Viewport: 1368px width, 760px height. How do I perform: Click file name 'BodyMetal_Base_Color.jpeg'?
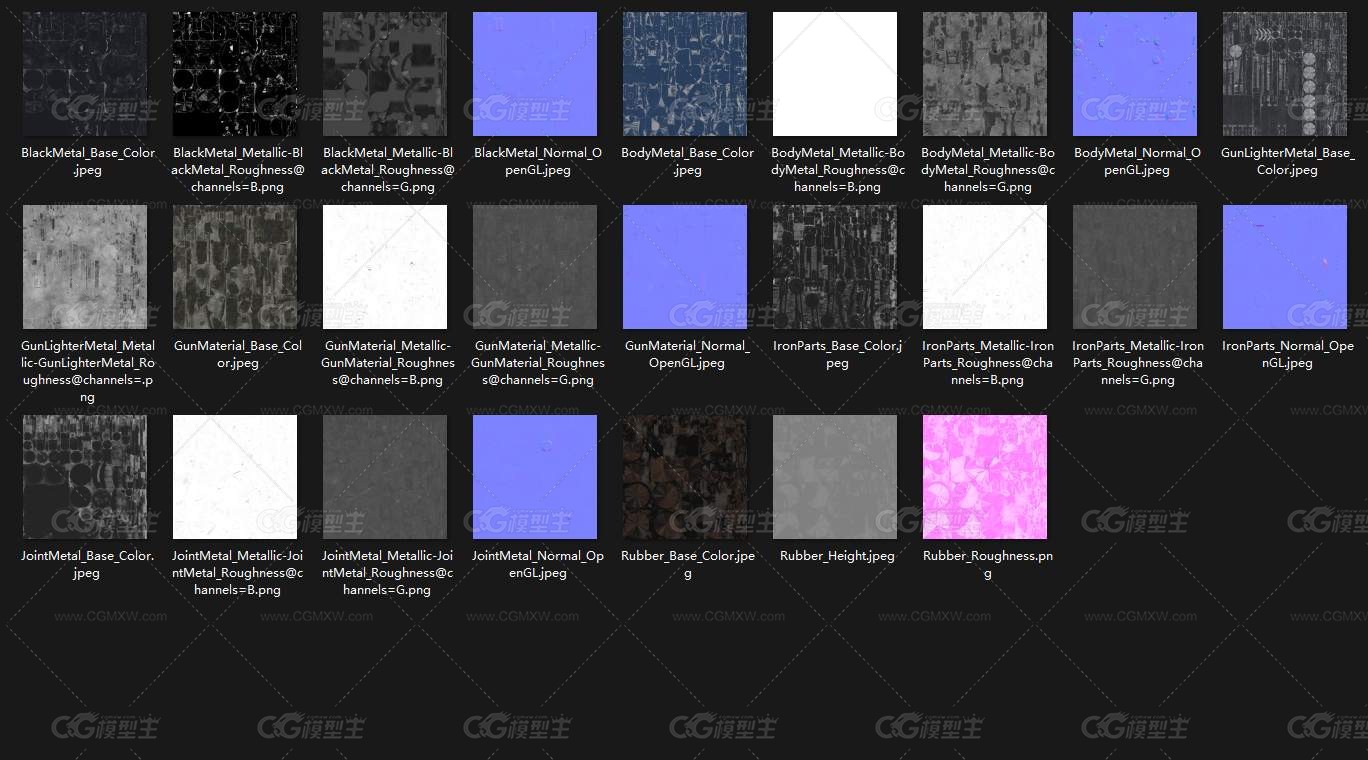click(688, 162)
